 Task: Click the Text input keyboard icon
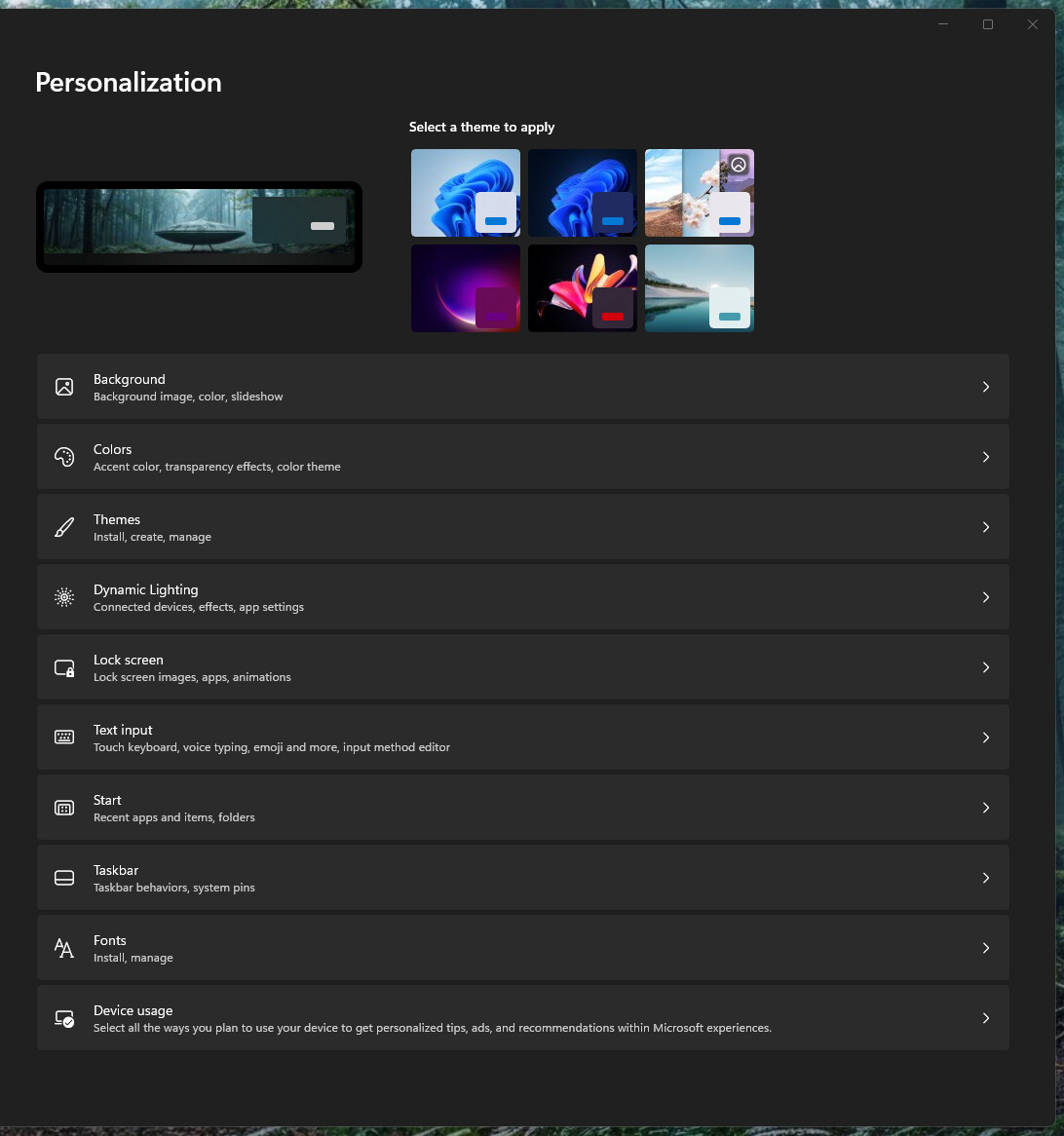pyautogui.click(x=64, y=738)
